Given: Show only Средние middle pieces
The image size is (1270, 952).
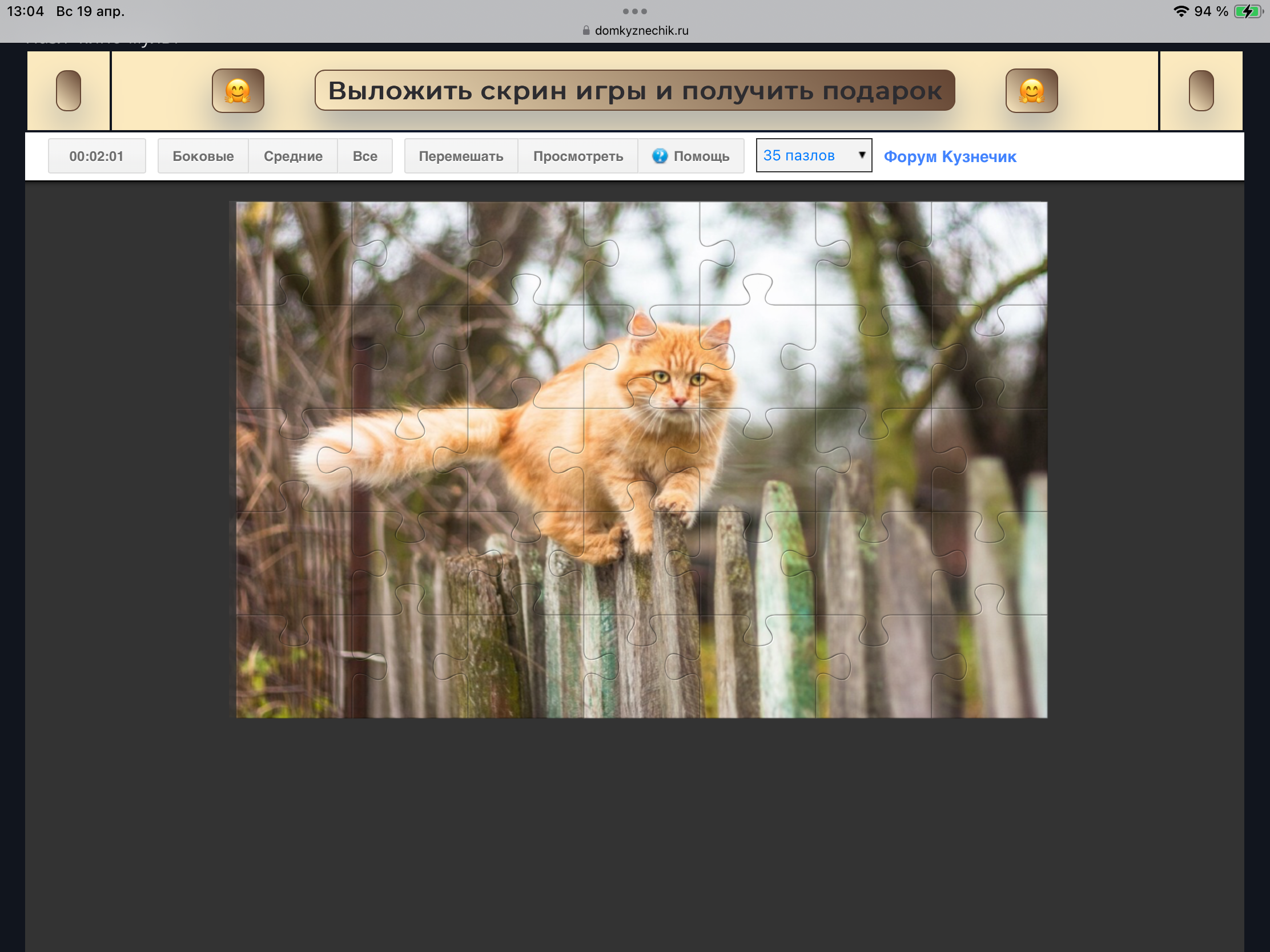Looking at the screenshot, I should 293,156.
